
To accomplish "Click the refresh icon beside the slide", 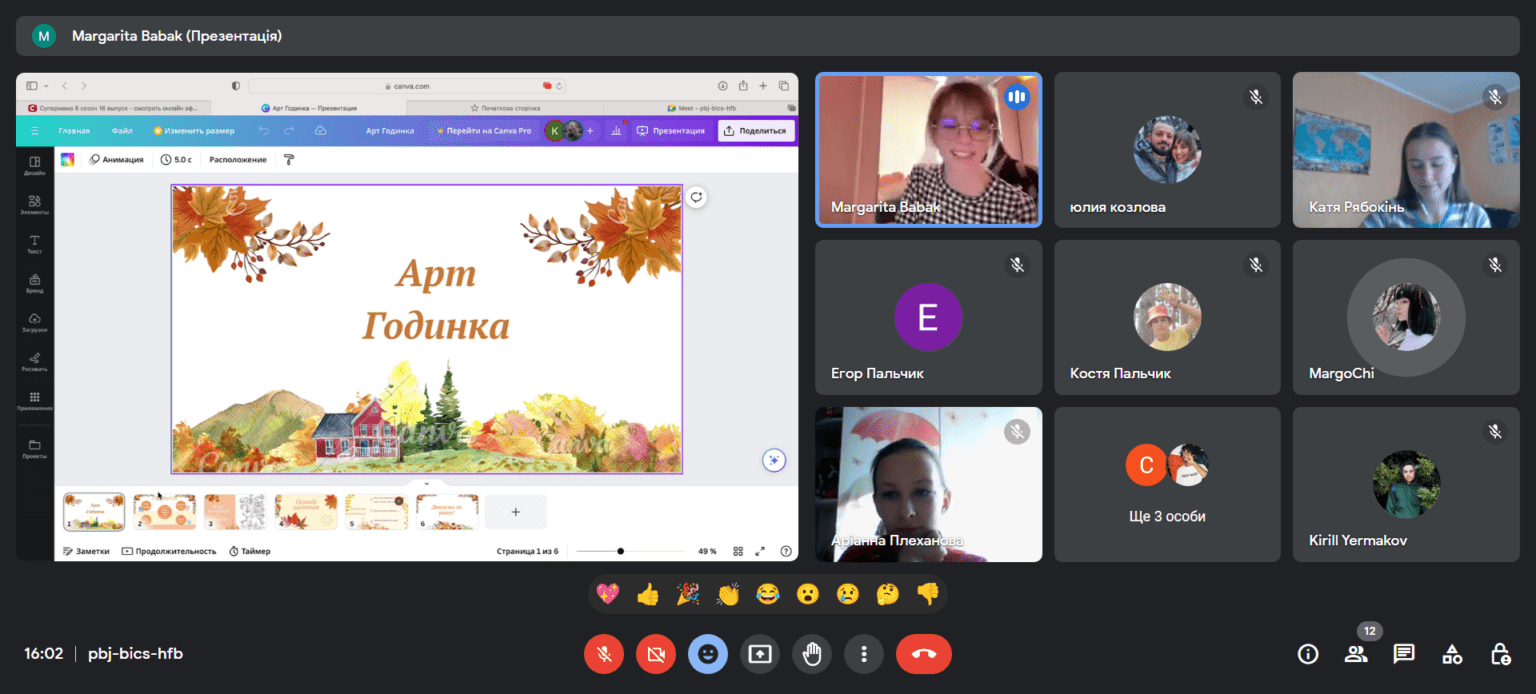I will point(697,197).
